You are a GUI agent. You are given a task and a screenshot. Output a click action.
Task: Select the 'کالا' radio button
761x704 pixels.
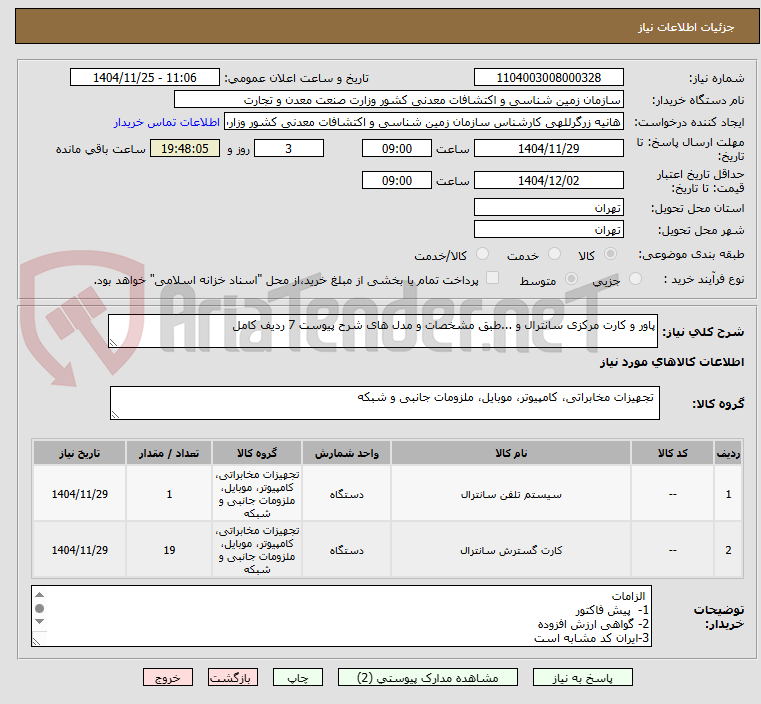[x=610, y=254]
